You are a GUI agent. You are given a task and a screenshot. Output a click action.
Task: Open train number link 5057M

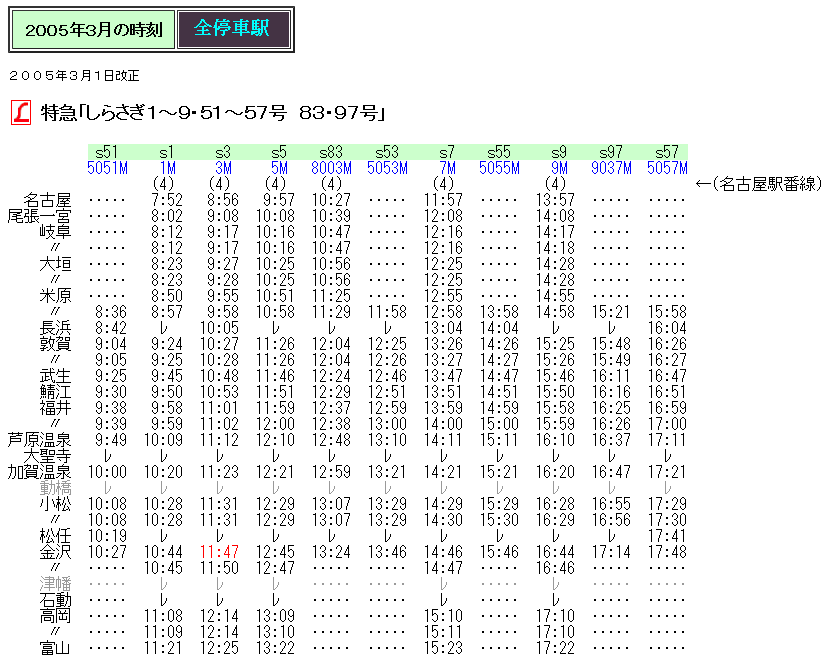(x=667, y=168)
